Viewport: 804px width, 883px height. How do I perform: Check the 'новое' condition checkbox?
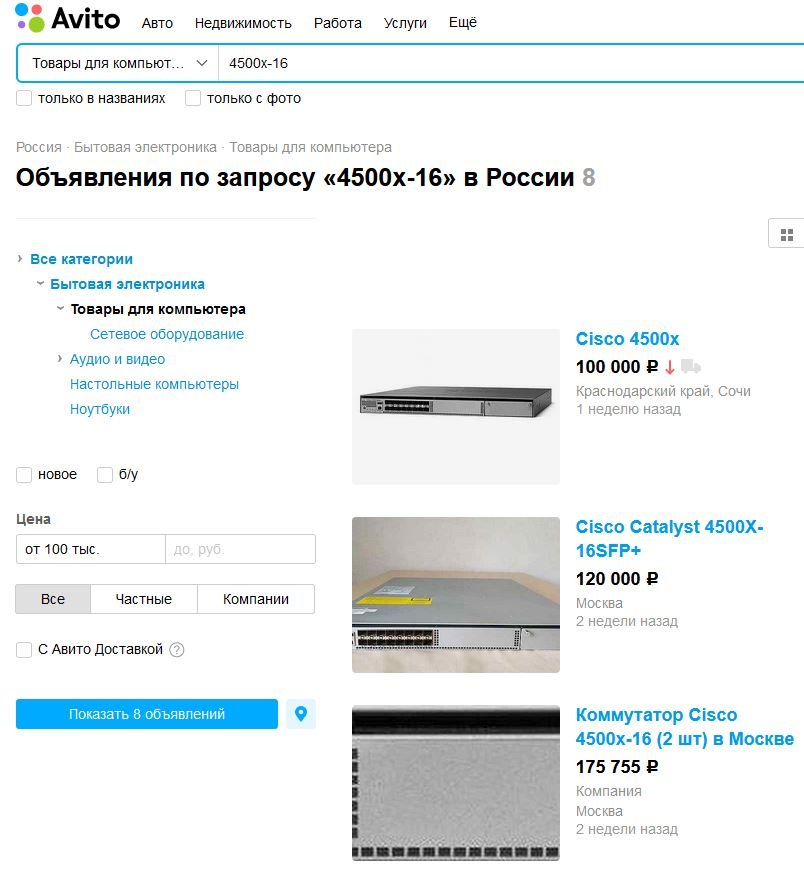tap(24, 475)
